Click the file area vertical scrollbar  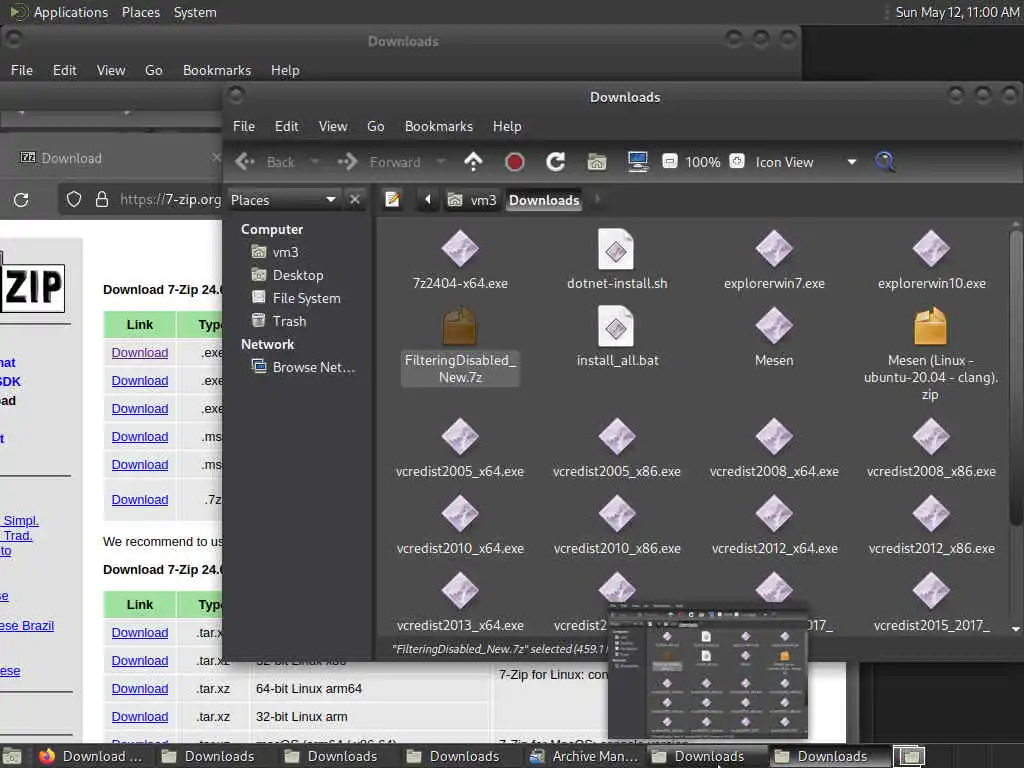click(1016, 376)
